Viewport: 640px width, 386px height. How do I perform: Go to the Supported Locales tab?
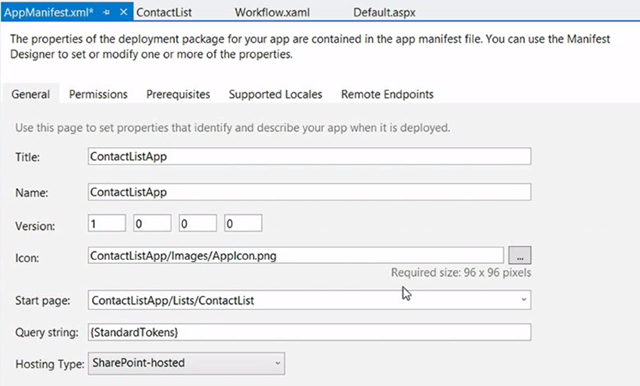[x=275, y=94]
